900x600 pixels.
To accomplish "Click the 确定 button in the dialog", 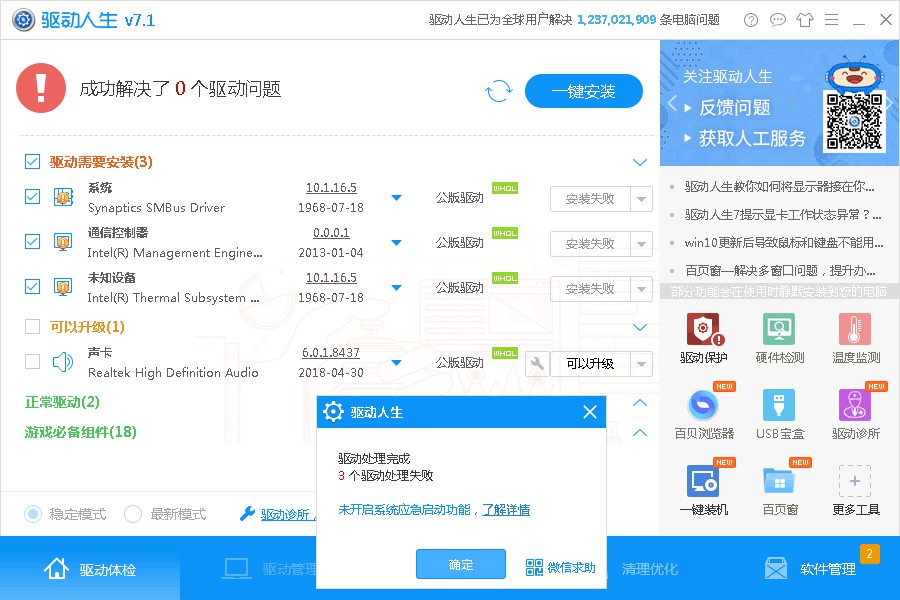I will point(461,565).
